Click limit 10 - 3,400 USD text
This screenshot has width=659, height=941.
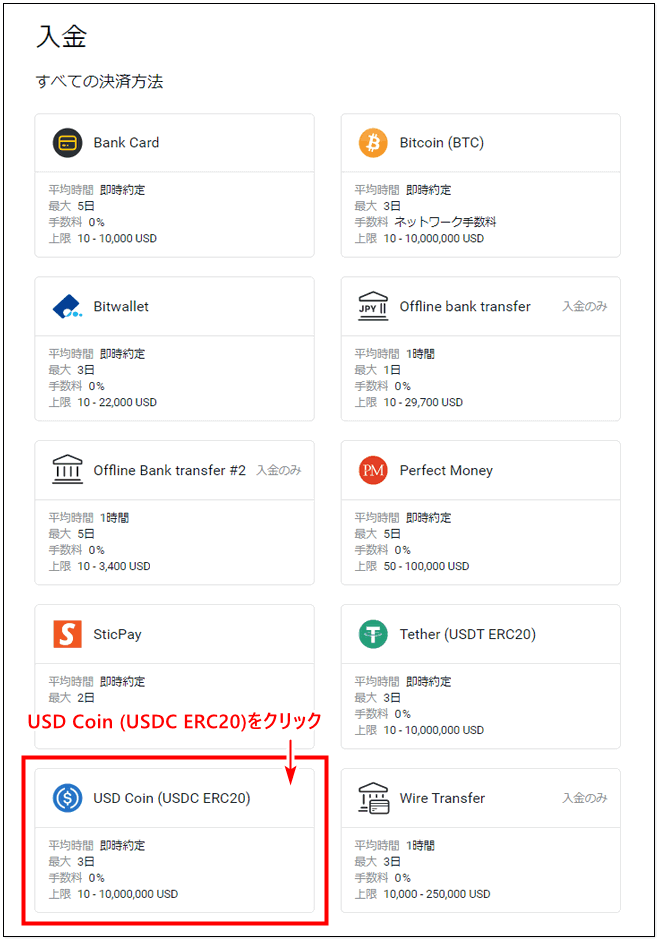click(114, 566)
